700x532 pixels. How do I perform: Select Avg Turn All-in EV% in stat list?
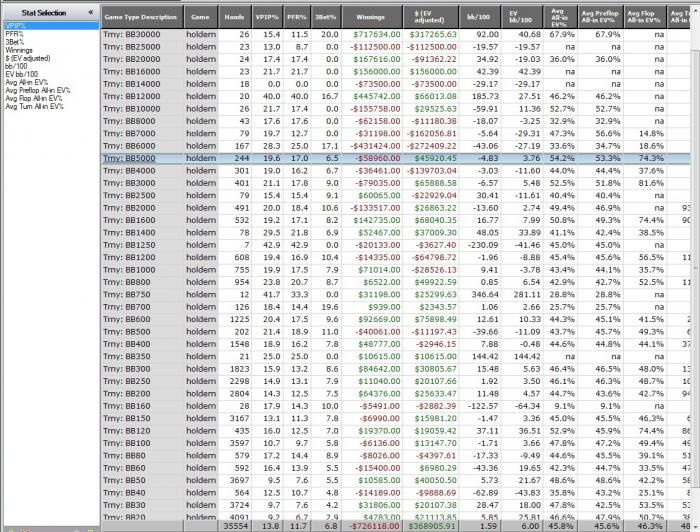click(x=34, y=106)
